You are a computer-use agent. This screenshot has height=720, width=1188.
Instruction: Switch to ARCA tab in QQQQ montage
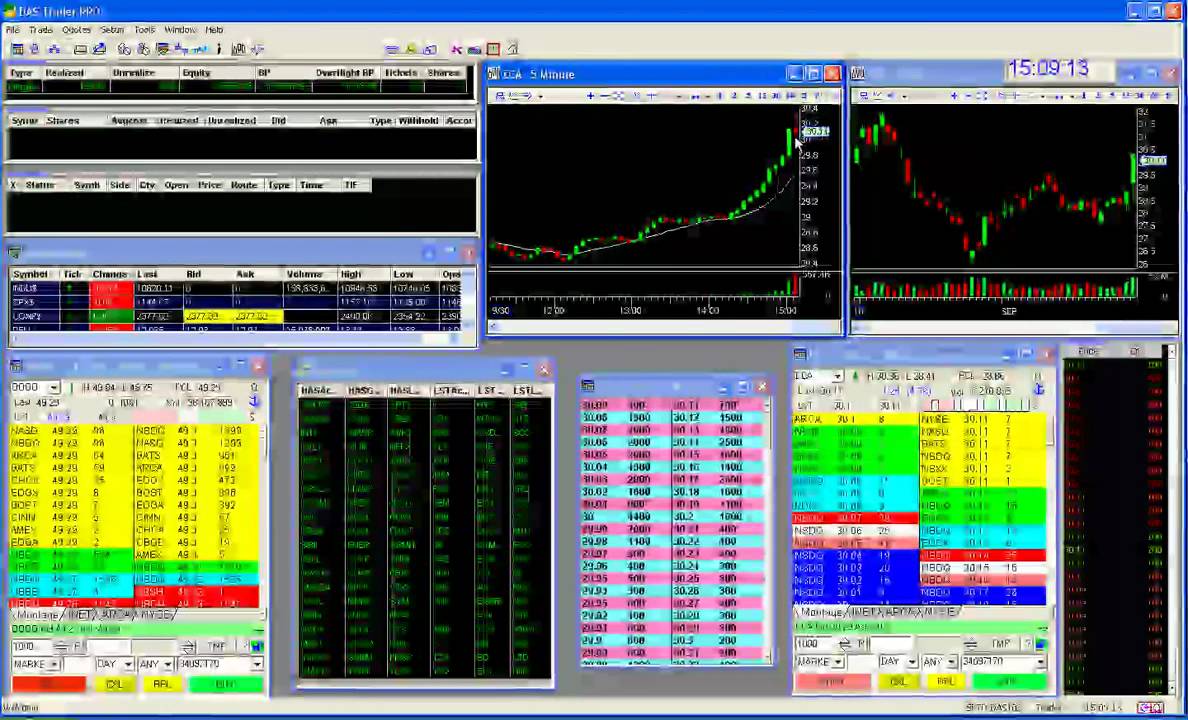(x=114, y=615)
